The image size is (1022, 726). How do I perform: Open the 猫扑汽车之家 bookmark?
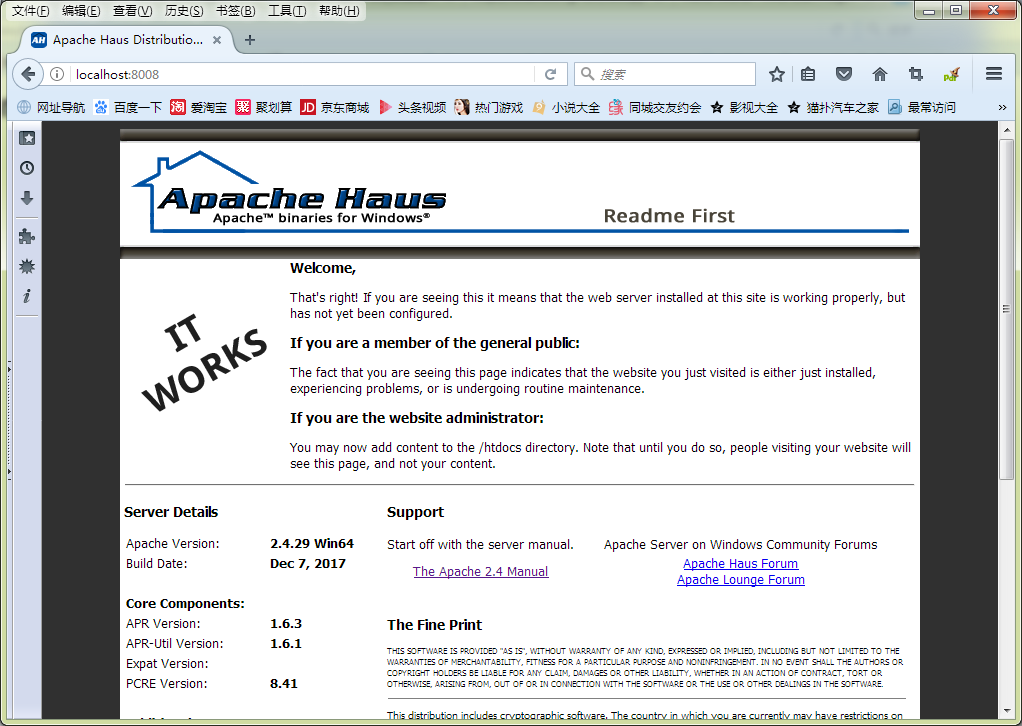click(x=833, y=108)
